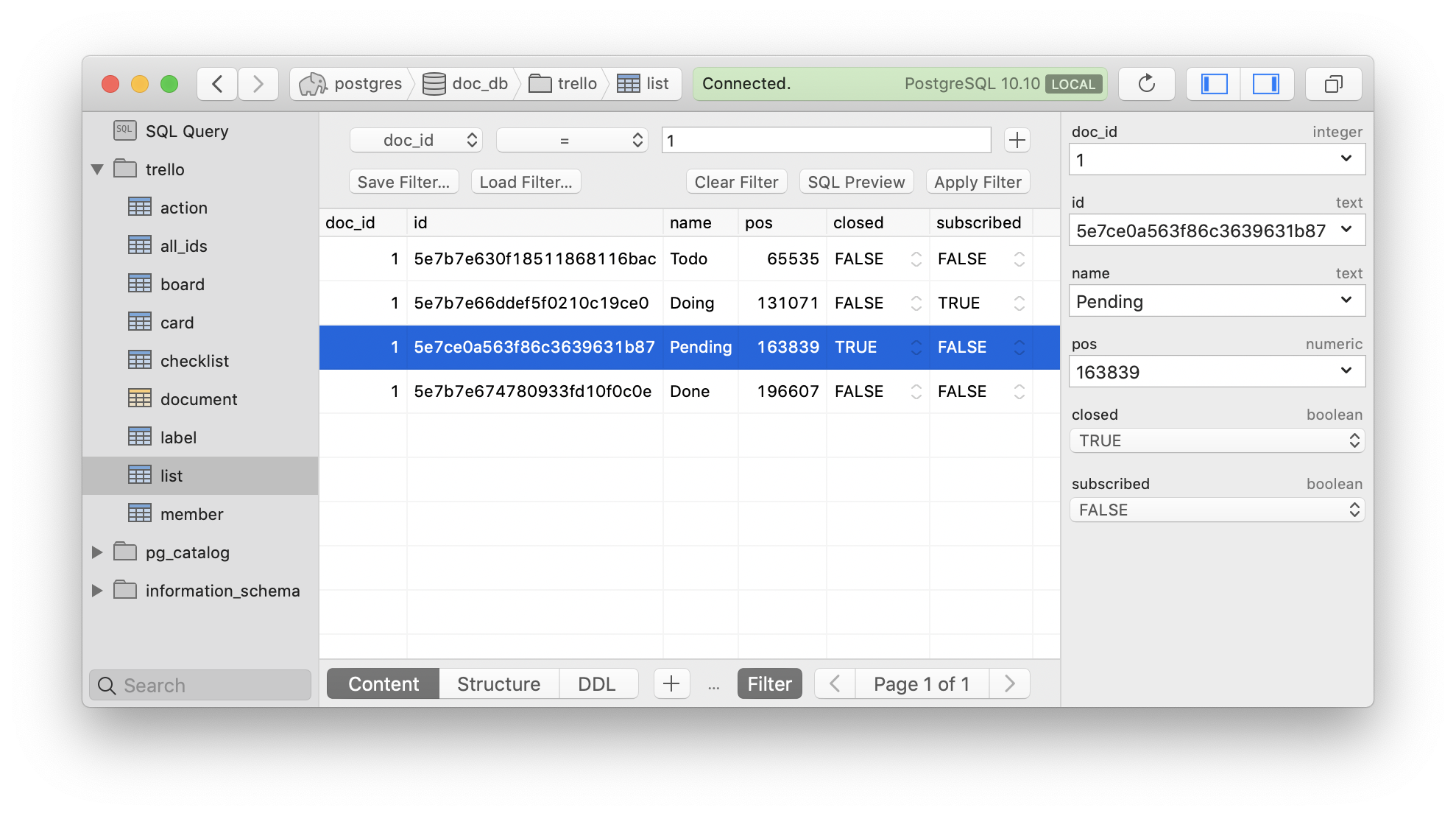Click the Apply Filter button
1456x816 pixels.
click(978, 182)
